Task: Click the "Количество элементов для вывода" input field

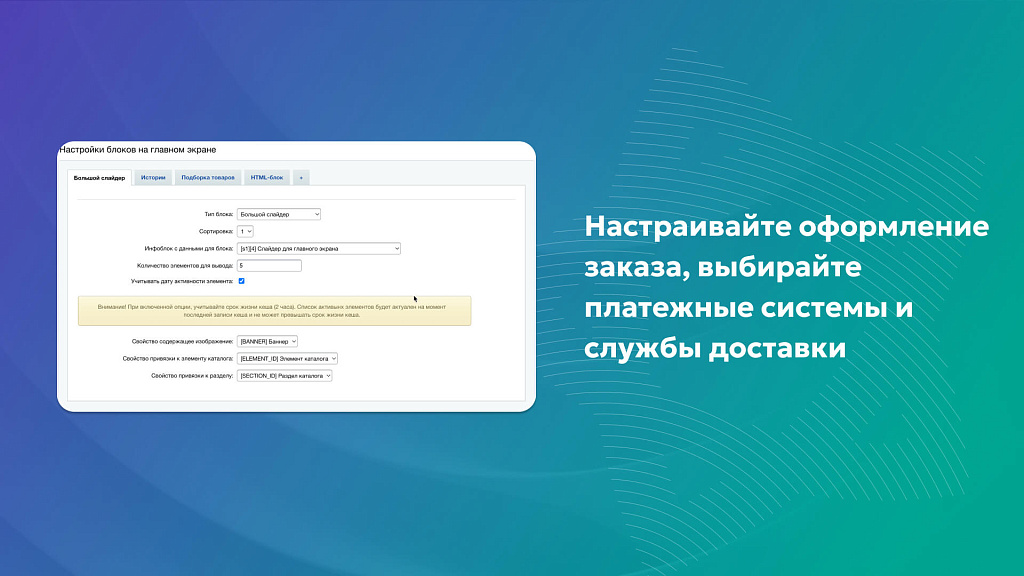Action: (x=269, y=265)
